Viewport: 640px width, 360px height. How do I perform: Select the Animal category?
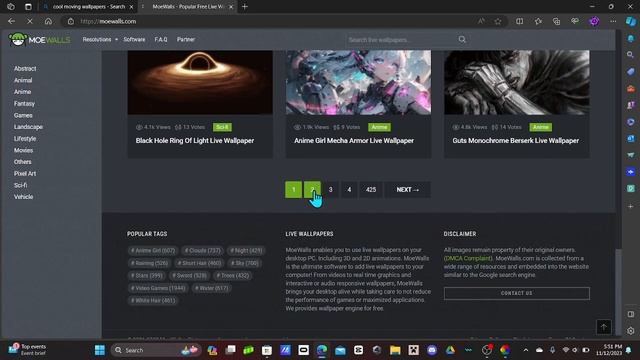[x=23, y=80]
